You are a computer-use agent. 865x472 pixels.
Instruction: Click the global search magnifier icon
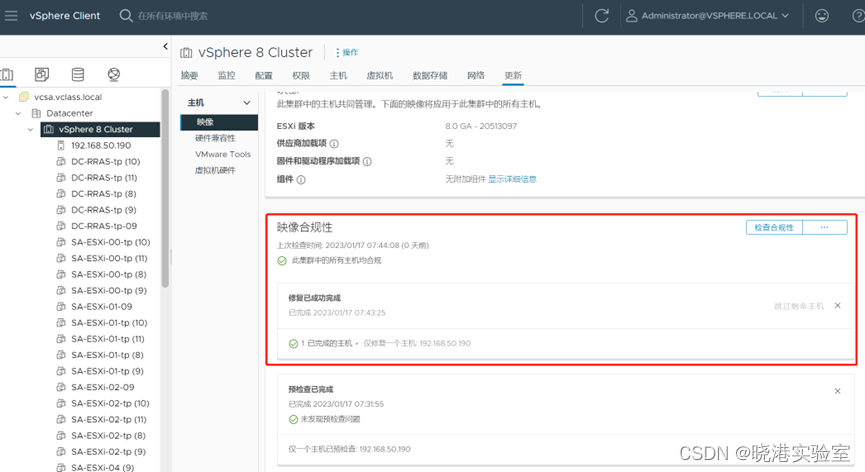[x=126, y=15]
